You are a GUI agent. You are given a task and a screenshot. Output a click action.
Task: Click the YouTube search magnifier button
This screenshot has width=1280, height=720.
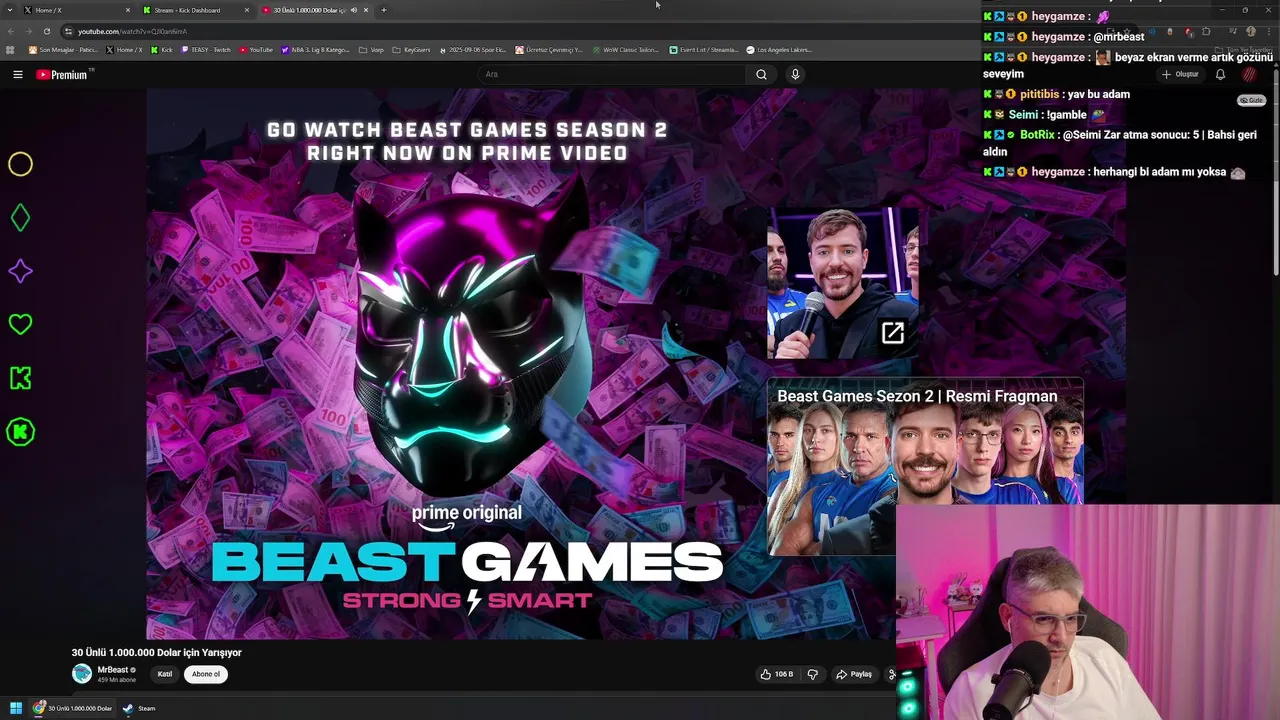[x=761, y=74]
